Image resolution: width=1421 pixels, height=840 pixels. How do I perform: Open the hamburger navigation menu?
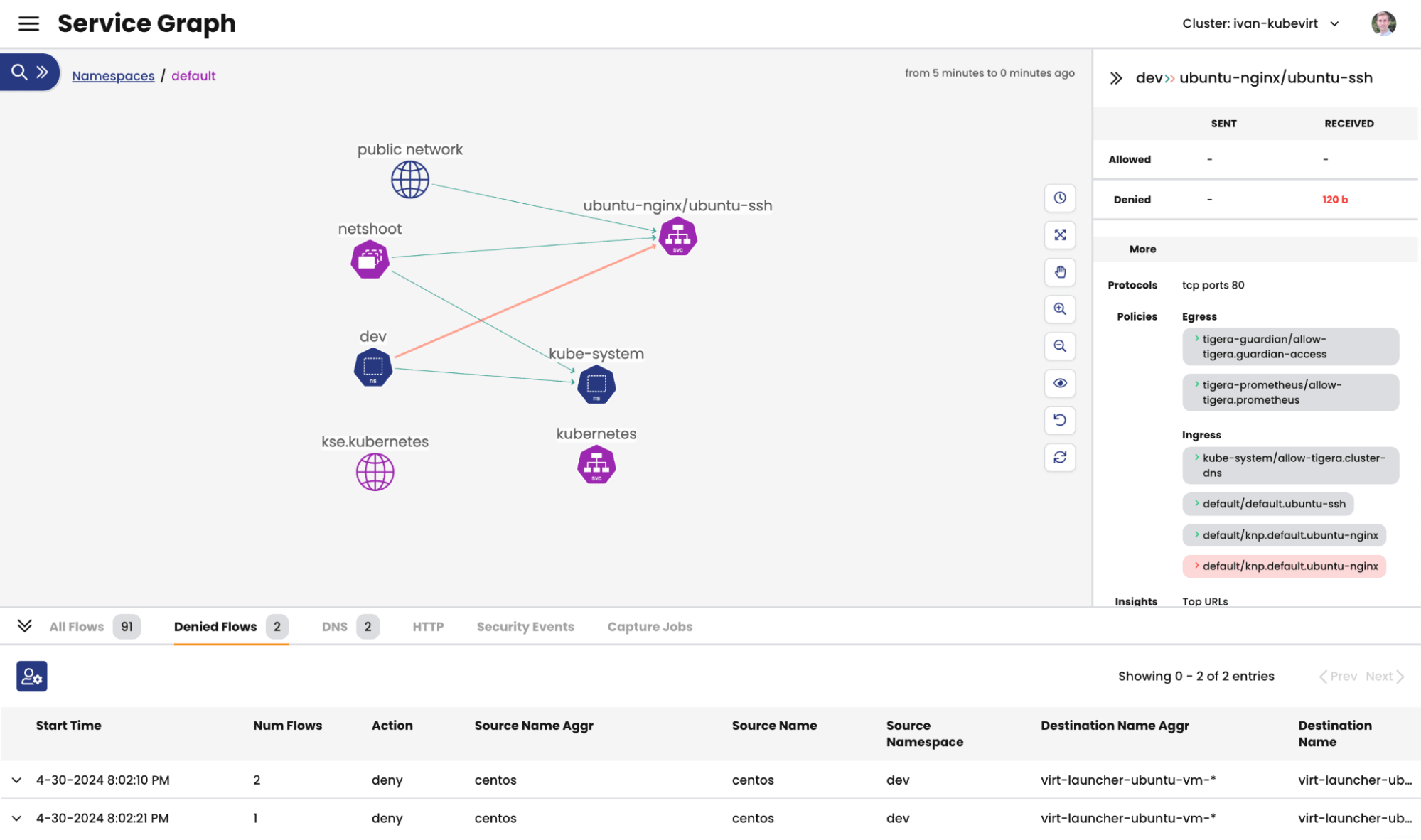pyautogui.click(x=28, y=23)
